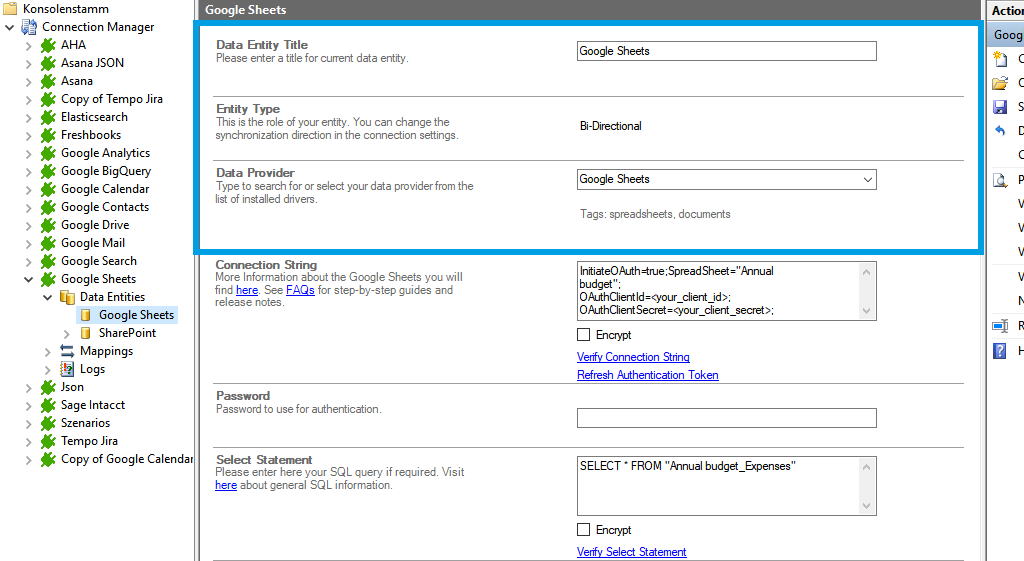Open the Data Provider dropdown

coord(866,180)
